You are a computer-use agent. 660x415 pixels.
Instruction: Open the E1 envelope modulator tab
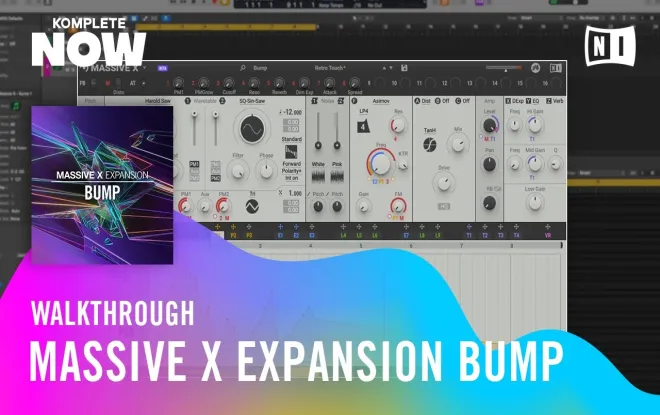click(280, 235)
